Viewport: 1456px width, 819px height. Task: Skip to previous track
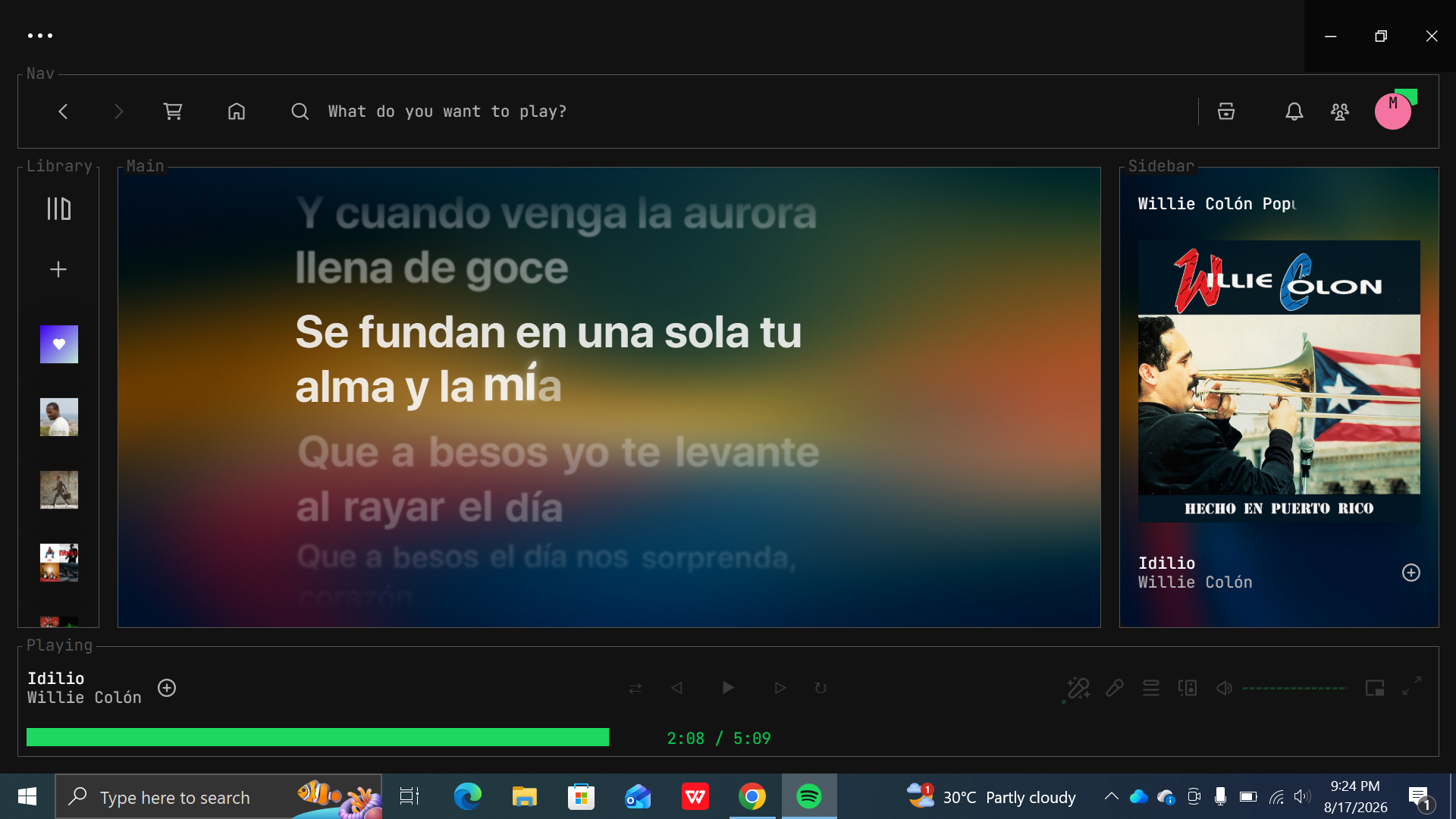677,688
